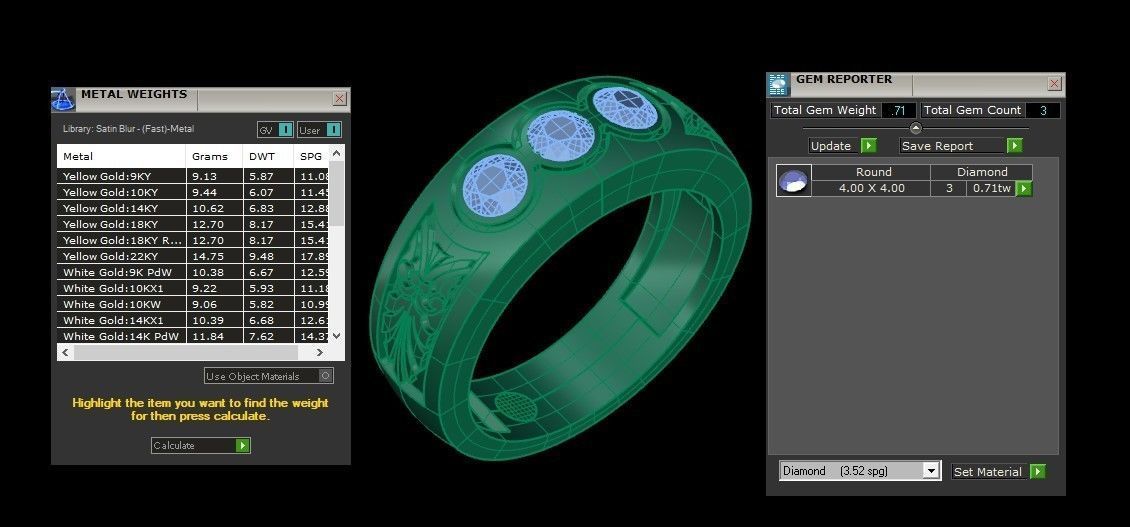Select the White Gold:9K PdW row
1130x527 pixels.
coord(192,273)
